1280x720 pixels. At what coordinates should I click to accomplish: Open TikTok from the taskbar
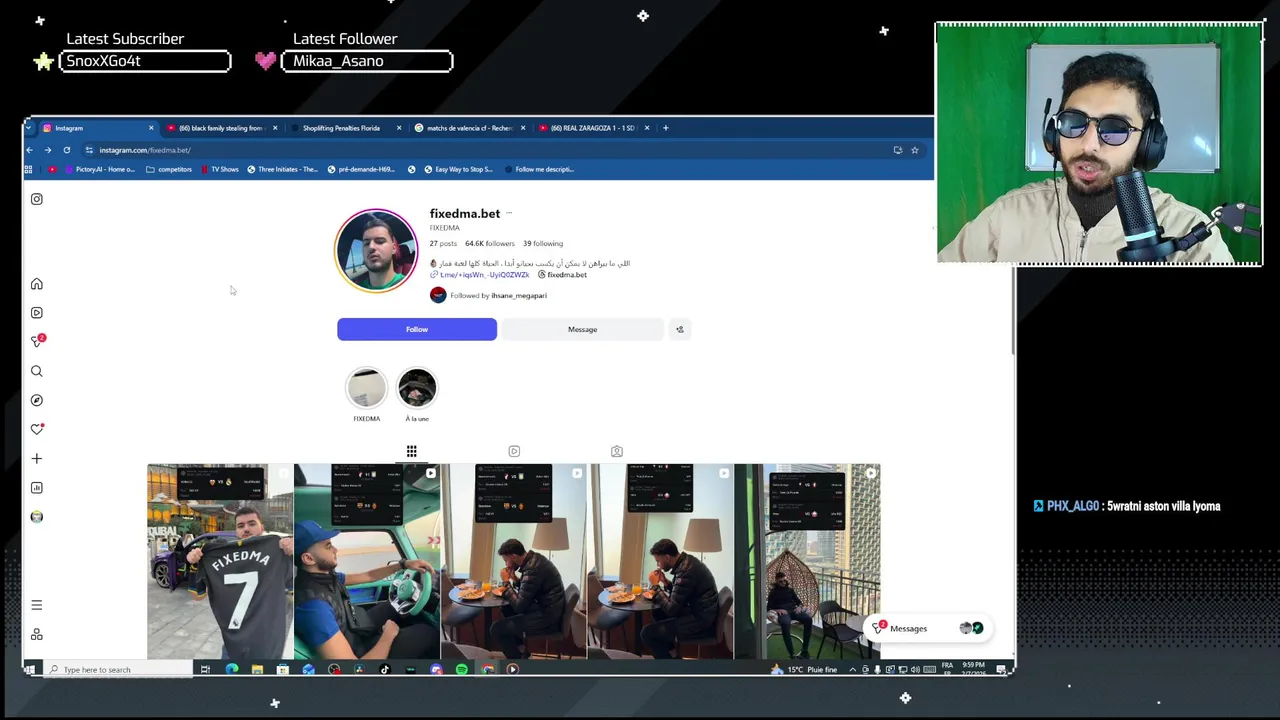click(385, 669)
